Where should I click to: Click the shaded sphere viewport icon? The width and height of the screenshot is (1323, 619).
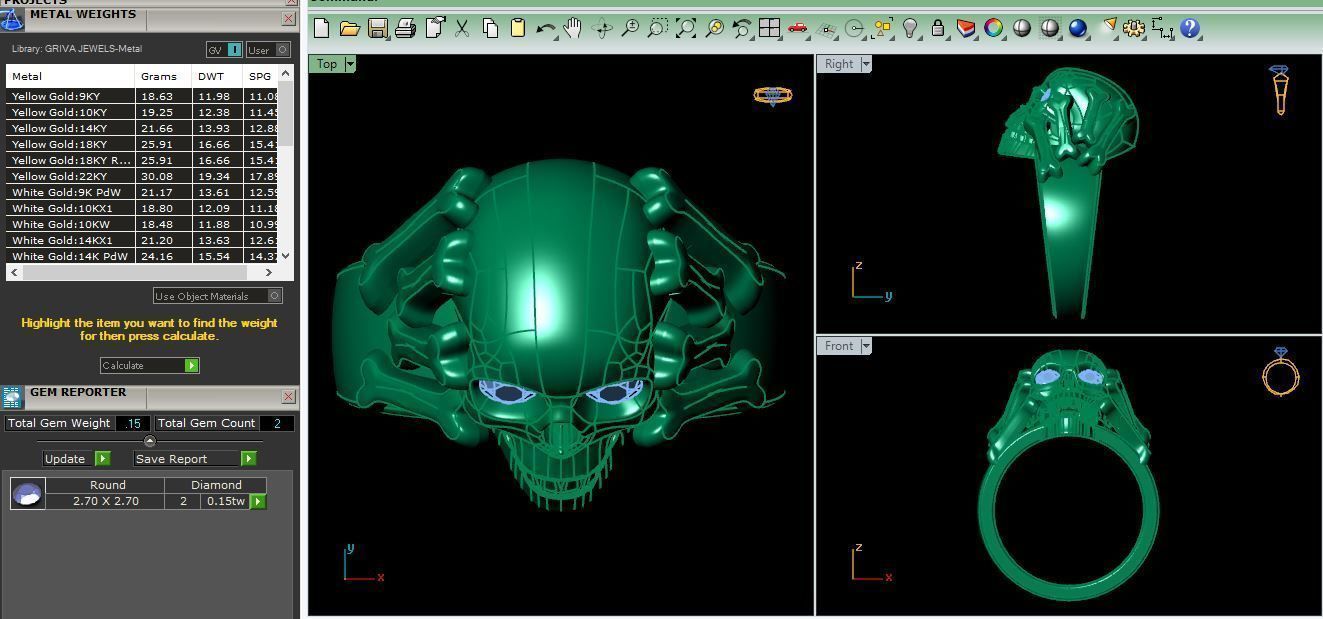coord(1021,29)
